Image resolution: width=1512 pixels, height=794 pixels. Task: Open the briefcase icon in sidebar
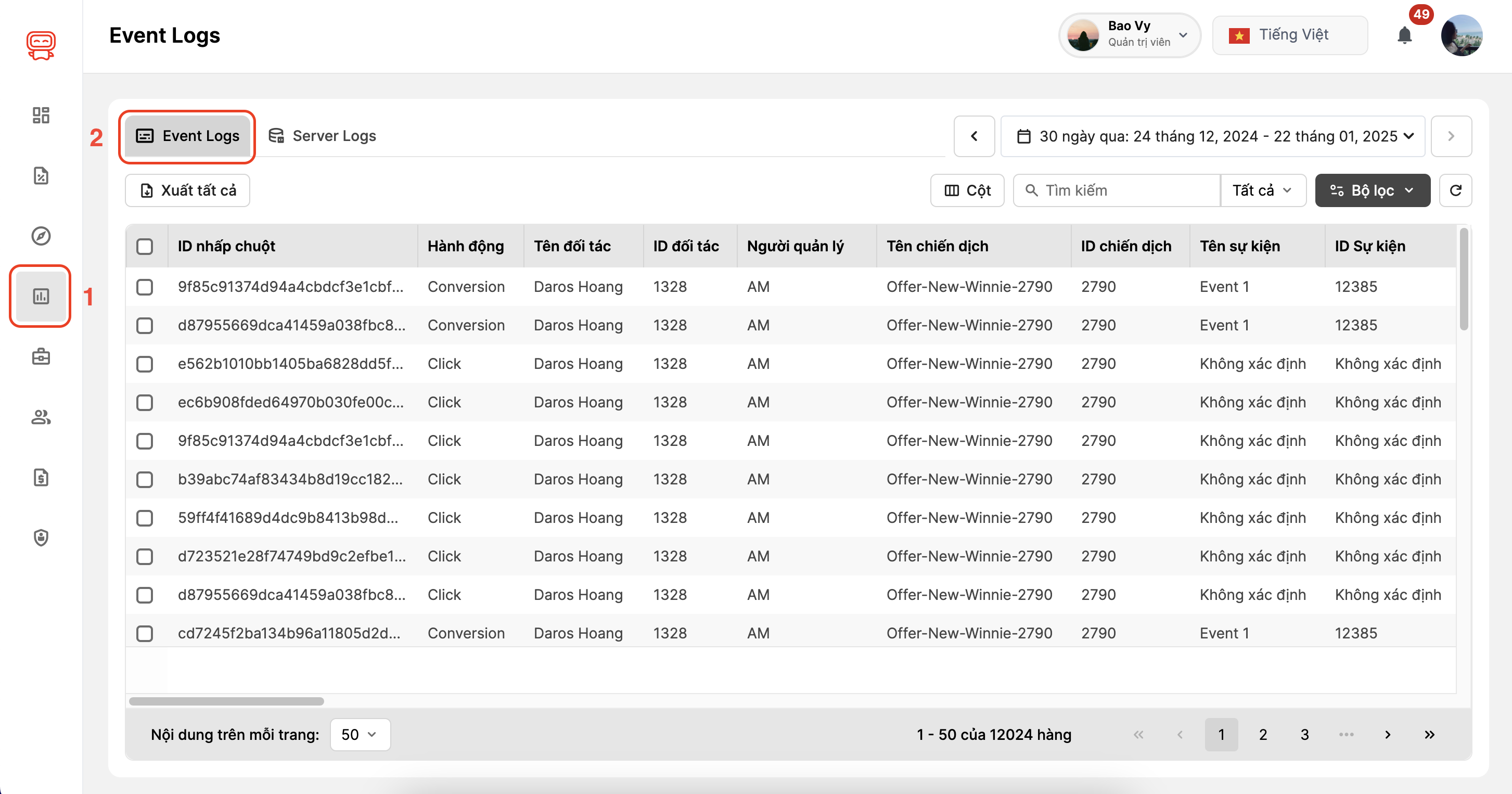(40, 357)
